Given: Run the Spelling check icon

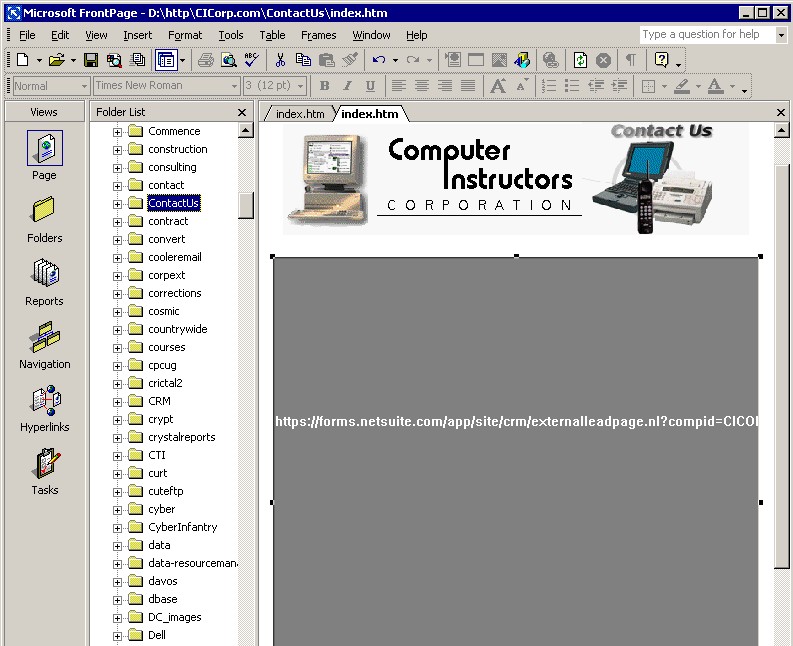Looking at the screenshot, I should click(251, 60).
